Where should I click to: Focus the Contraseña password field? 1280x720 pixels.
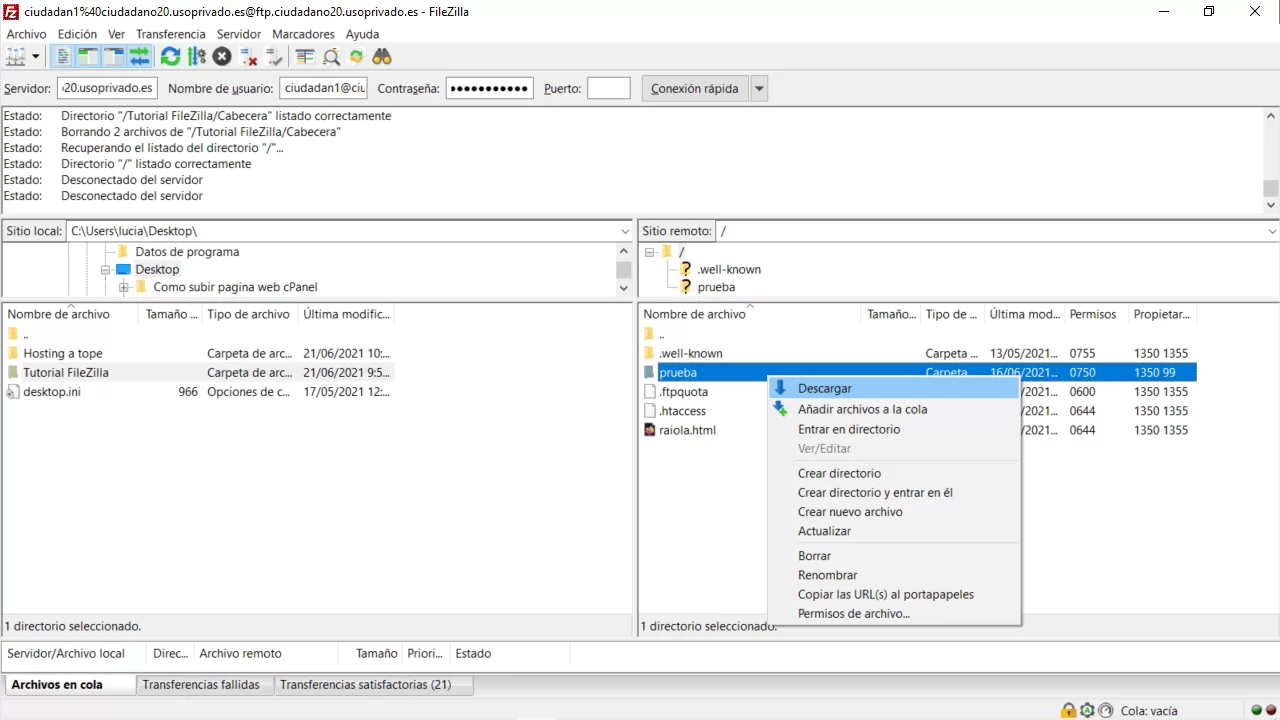(x=489, y=88)
